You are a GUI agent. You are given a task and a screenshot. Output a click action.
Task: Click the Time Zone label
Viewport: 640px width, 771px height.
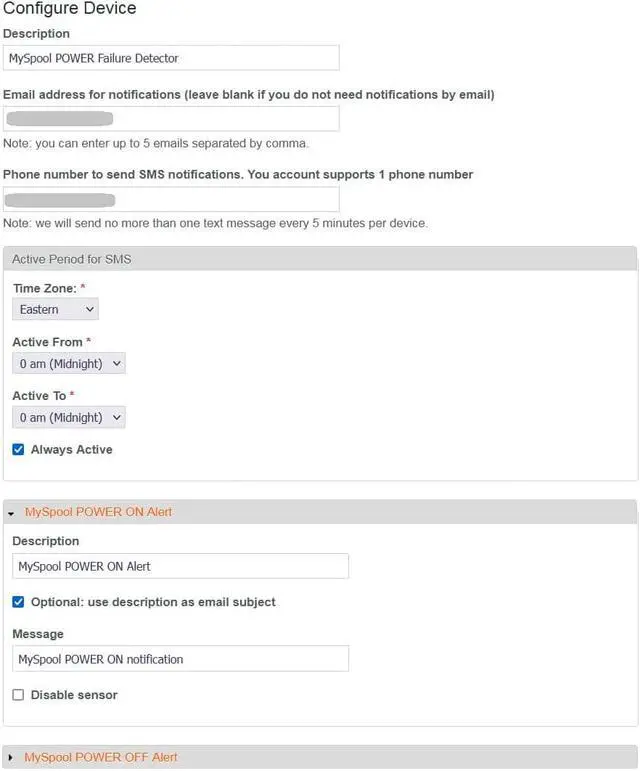(x=45, y=288)
